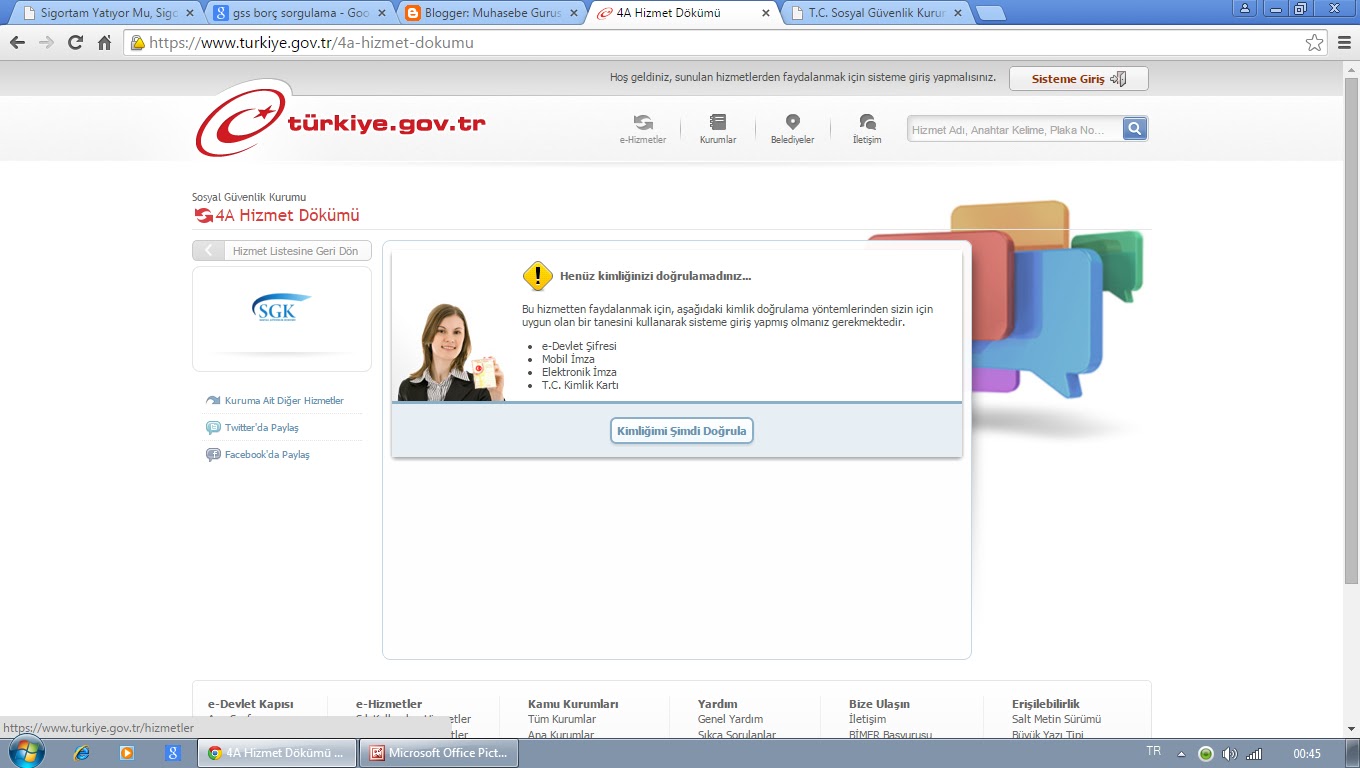
Task: Open the Belediyeler navigation icon
Action: tap(792, 128)
